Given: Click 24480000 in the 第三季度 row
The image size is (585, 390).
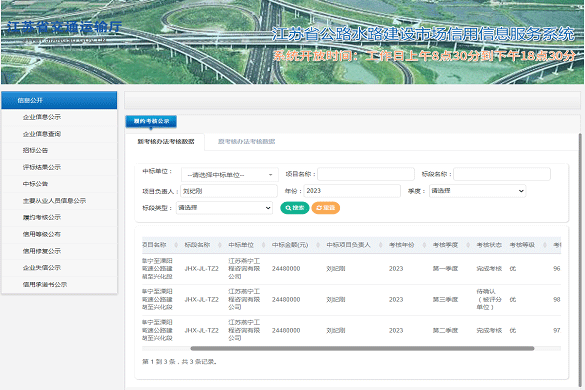Looking at the screenshot, I should [x=286, y=300].
